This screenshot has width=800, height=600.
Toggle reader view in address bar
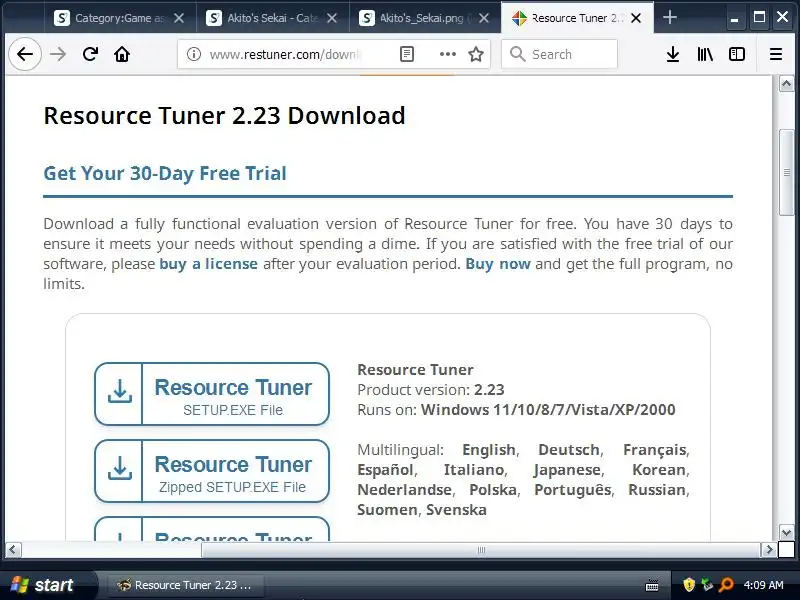(407, 54)
